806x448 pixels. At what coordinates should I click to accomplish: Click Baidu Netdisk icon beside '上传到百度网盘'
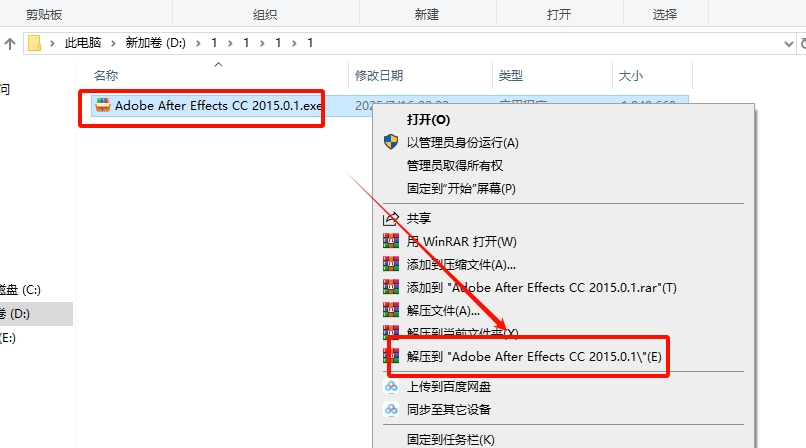391,386
